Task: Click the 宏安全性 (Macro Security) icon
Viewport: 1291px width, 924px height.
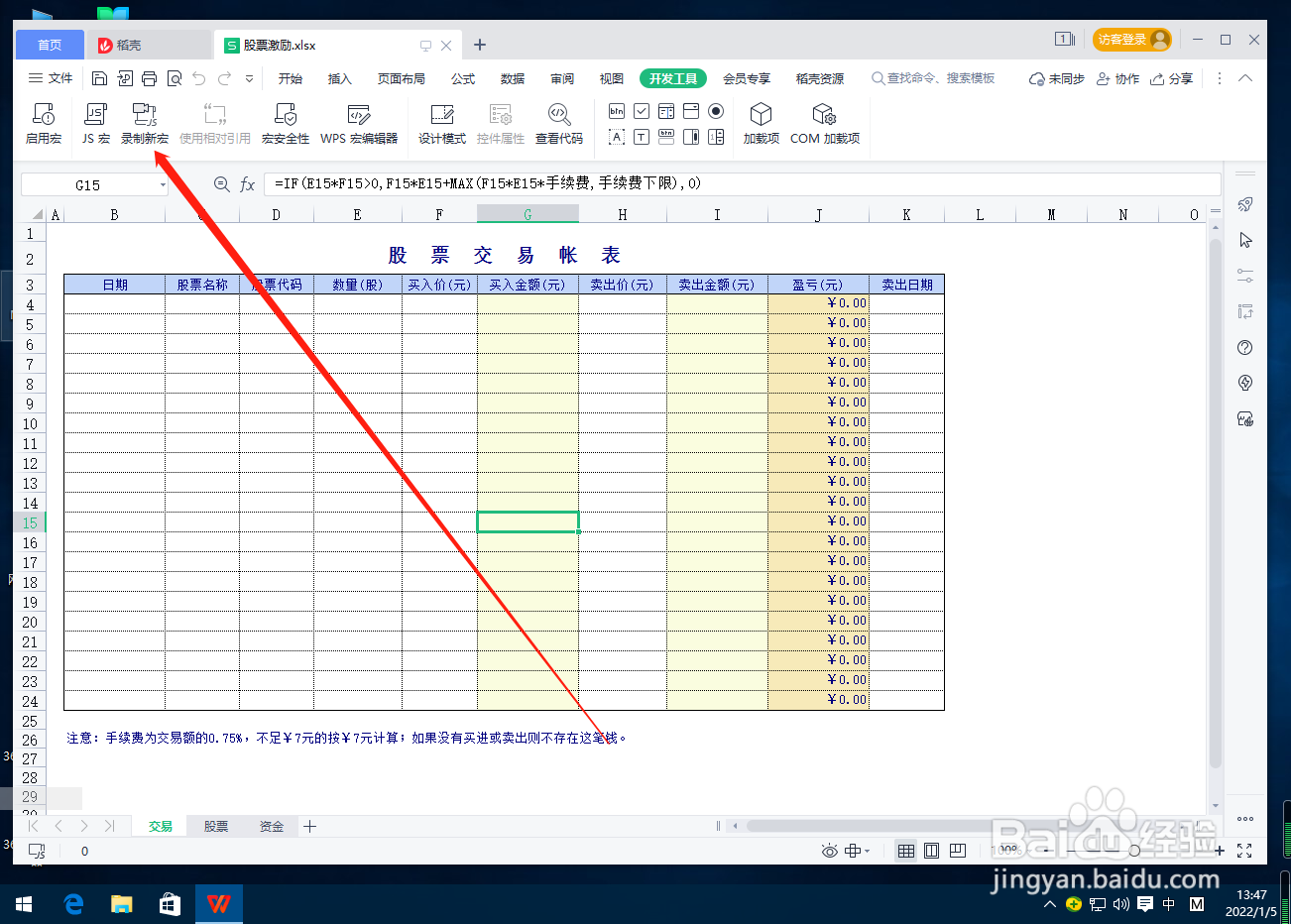Action: click(x=285, y=123)
